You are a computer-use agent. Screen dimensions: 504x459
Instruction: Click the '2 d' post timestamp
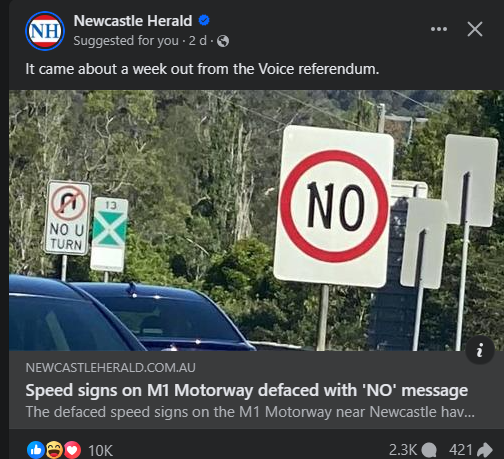(x=198, y=41)
